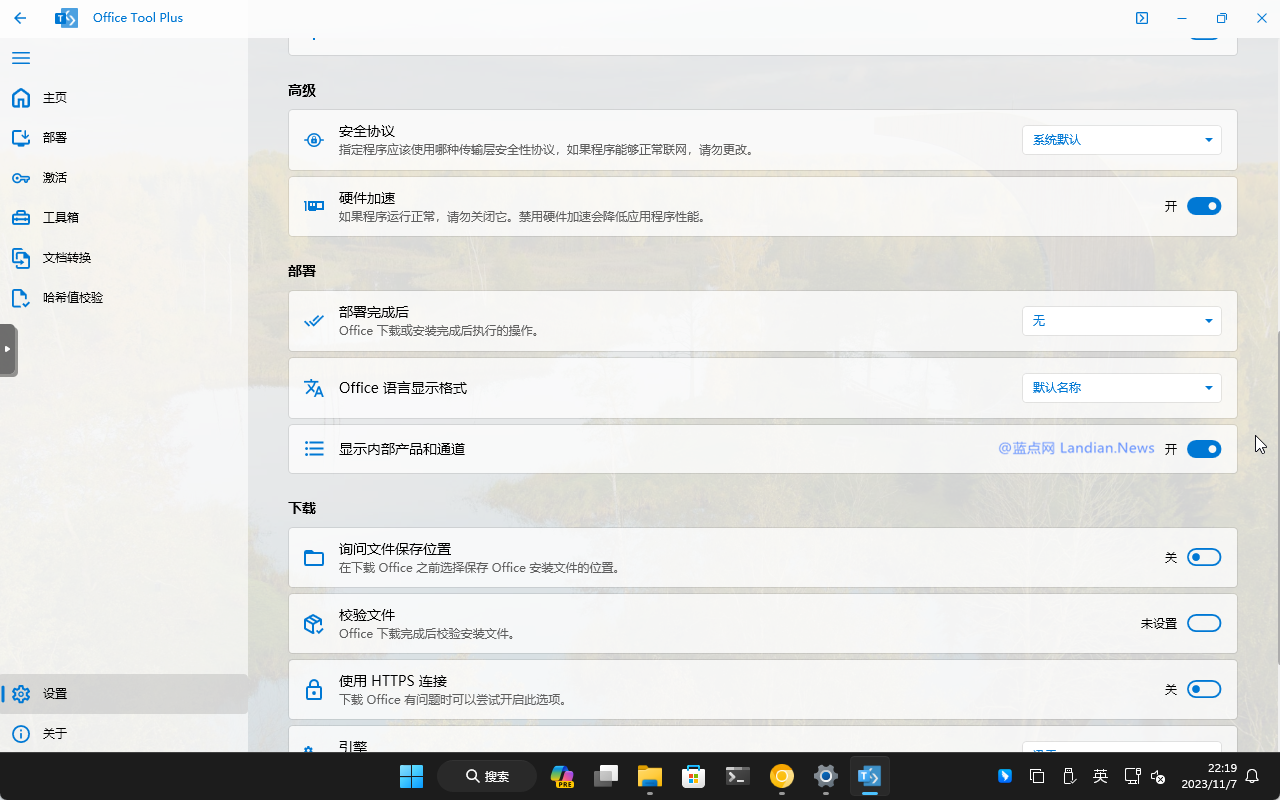This screenshot has width=1280, height=800.
Task: Expand the side panel arrow handle
Action: tap(8, 349)
